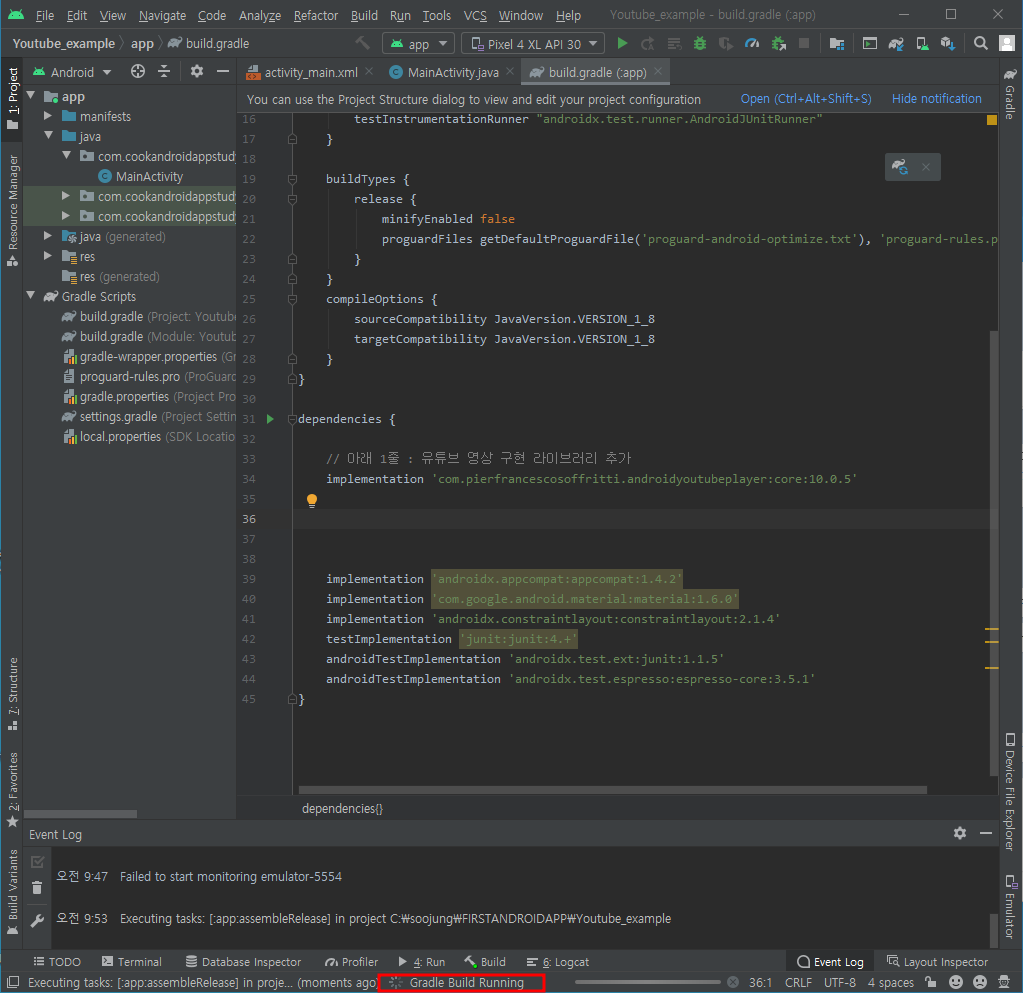Click the Event Log wrench settings icon
This screenshot has height=993, width=1023.
pyautogui.click(x=37, y=920)
